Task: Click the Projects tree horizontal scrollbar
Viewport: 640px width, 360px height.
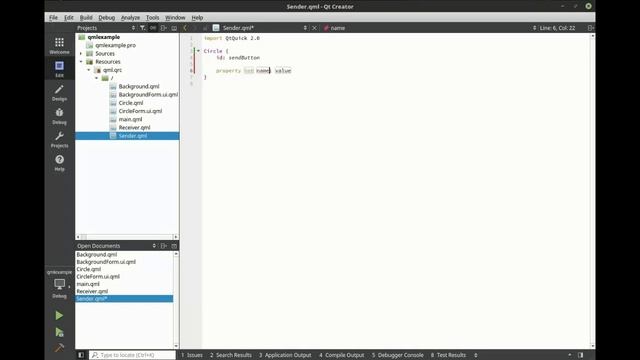Action: [127, 237]
